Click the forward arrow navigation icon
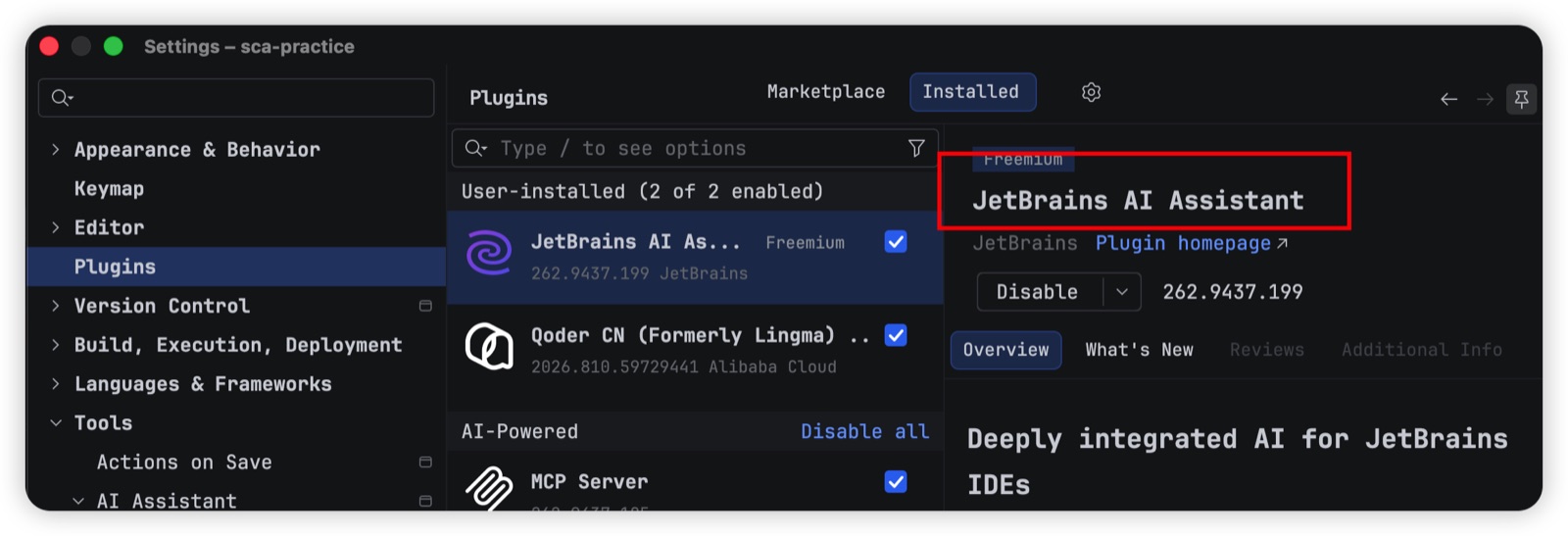The image size is (1568, 536). click(x=1485, y=99)
